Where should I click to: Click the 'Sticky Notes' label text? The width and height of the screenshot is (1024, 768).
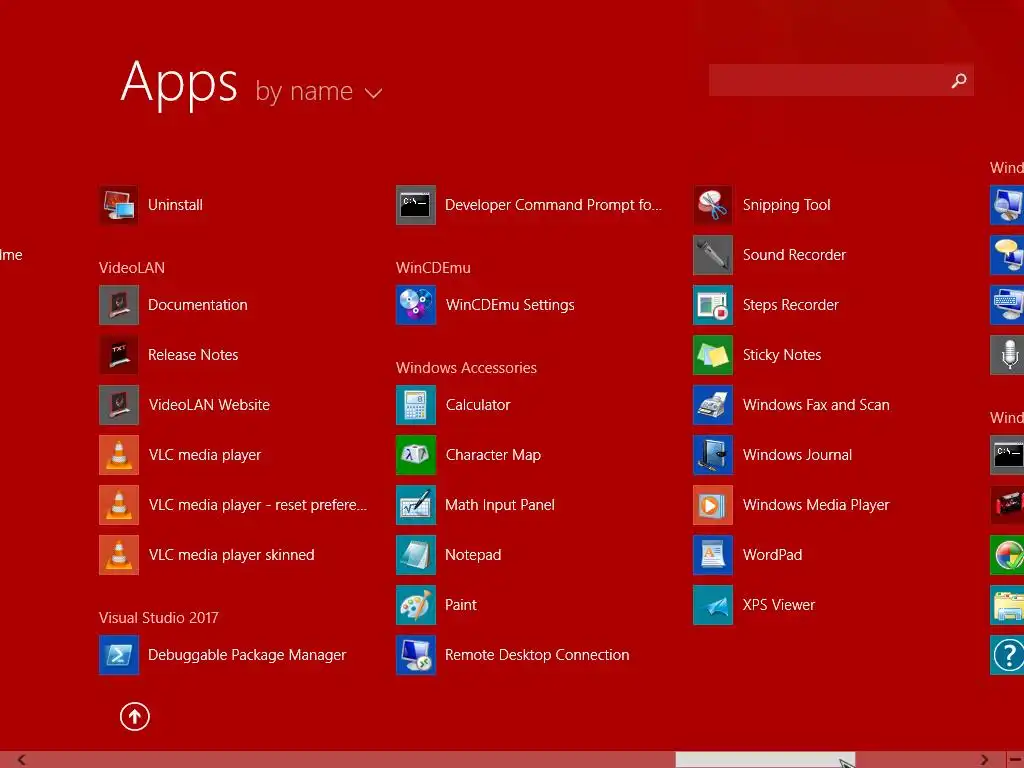[x=782, y=355]
